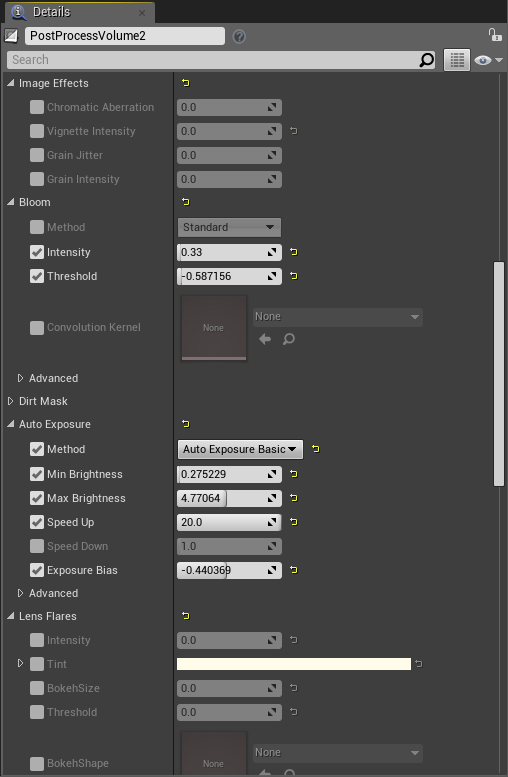Expand the Dirt Mask section
The height and width of the screenshot is (777, 508).
point(10,401)
